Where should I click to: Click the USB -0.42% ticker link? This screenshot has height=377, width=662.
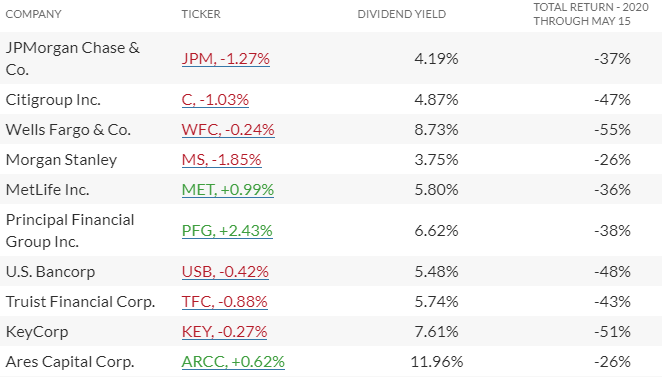pos(225,271)
